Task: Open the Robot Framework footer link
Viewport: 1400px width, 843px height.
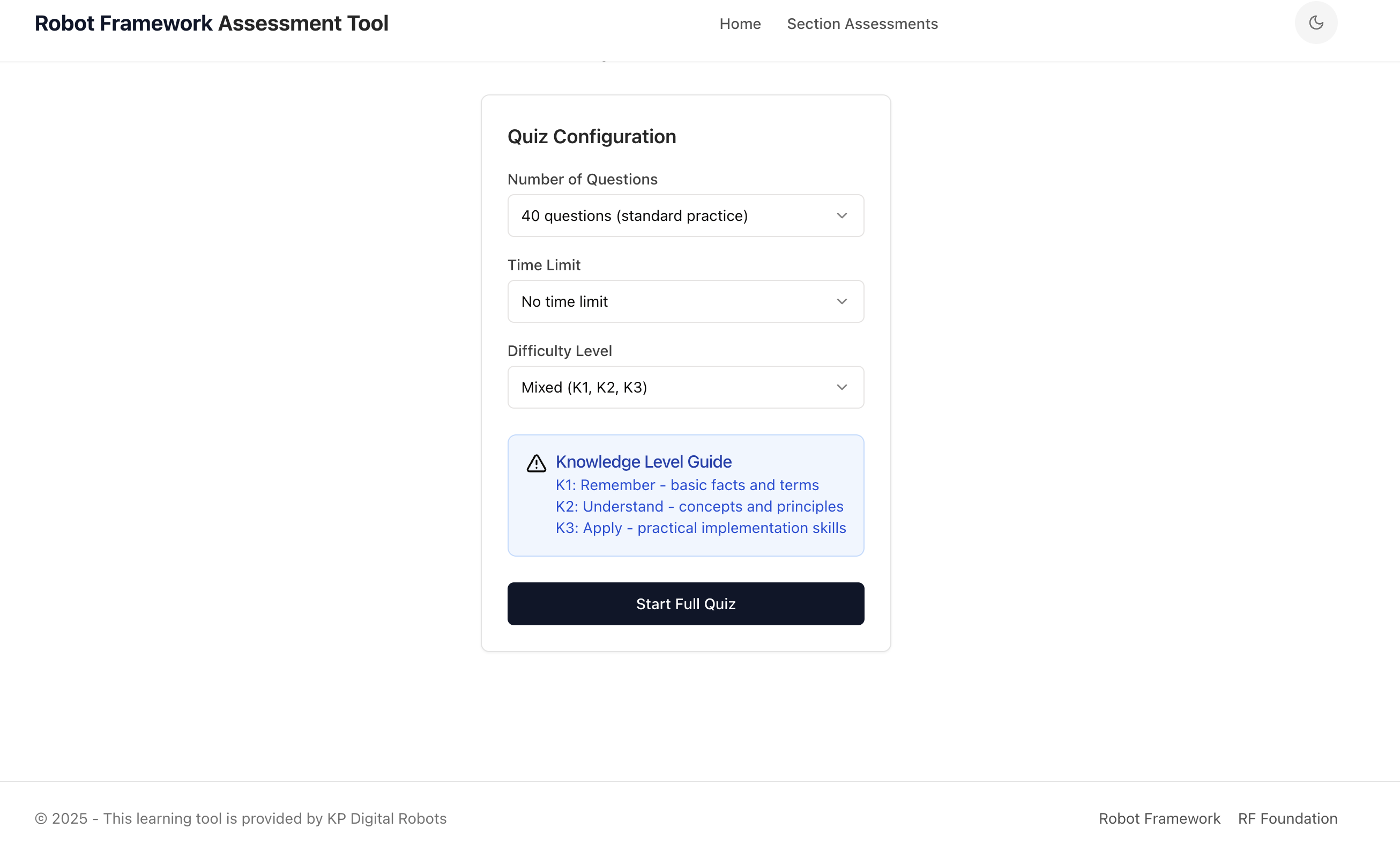Action: pos(1159,818)
